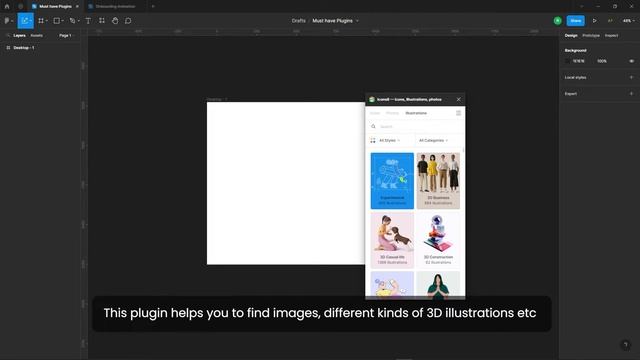Select the Pen tool
The height and width of the screenshot is (360, 640).
(x=72, y=20)
